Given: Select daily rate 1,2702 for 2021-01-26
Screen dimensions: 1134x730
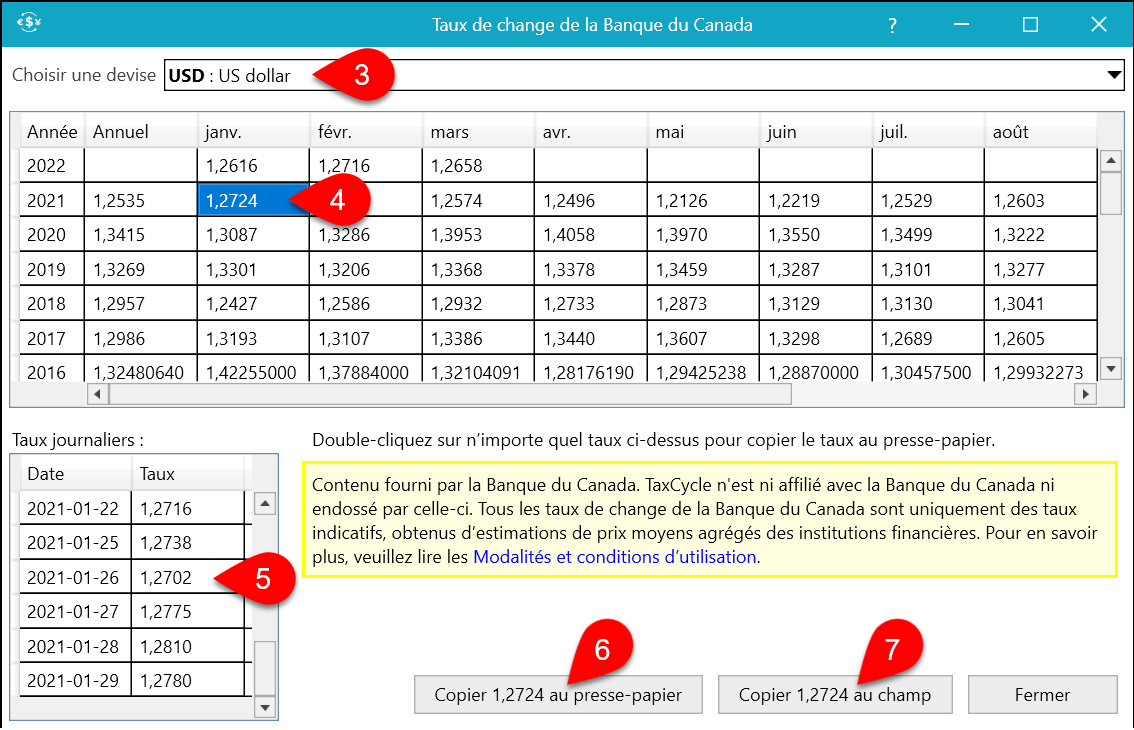Looking at the screenshot, I should pyautogui.click(x=188, y=577).
